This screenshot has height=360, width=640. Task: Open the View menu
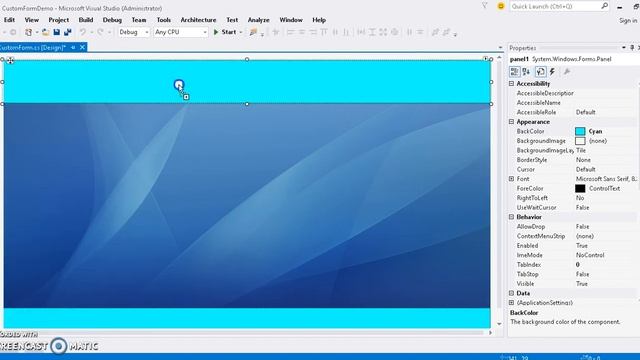pyautogui.click(x=31, y=20)
